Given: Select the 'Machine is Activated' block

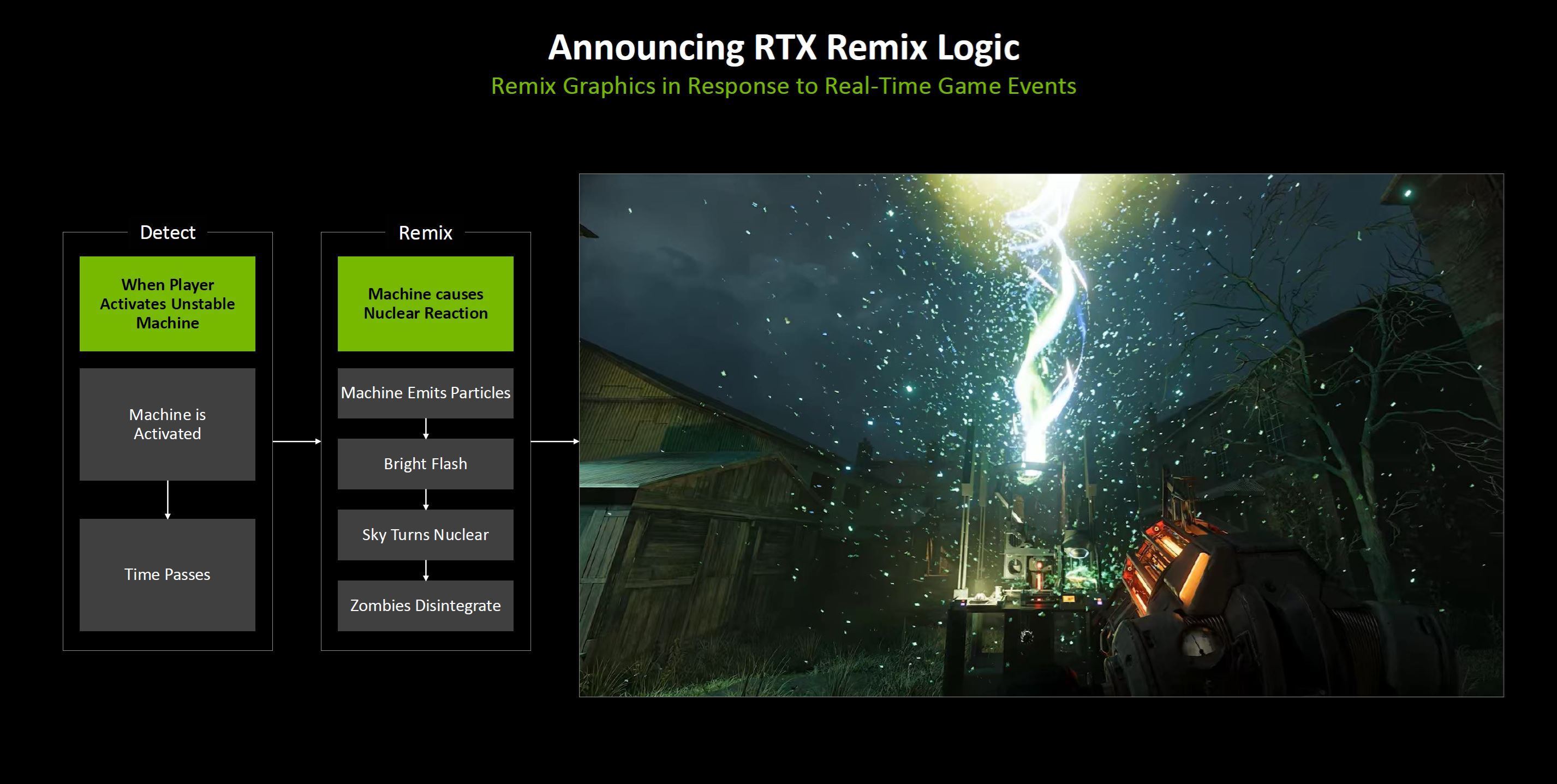Looking at the screenshot, I should [x=168, y=424].
